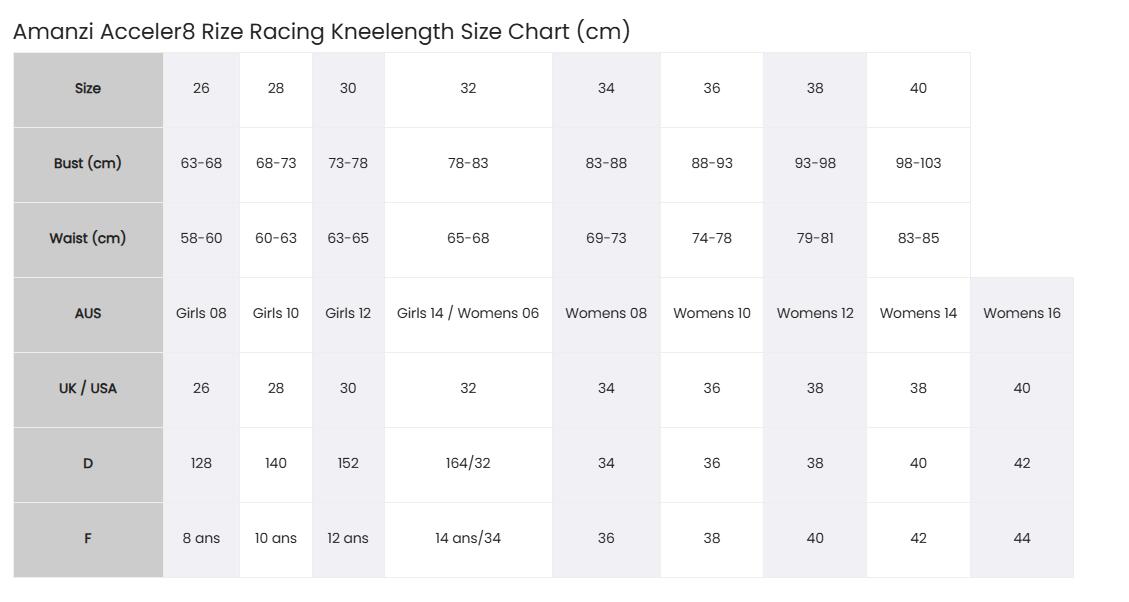This screenshot has height=602, width=1129.
Task: Select the 44 cell in F row
Action: click(x=1022, y=539)
